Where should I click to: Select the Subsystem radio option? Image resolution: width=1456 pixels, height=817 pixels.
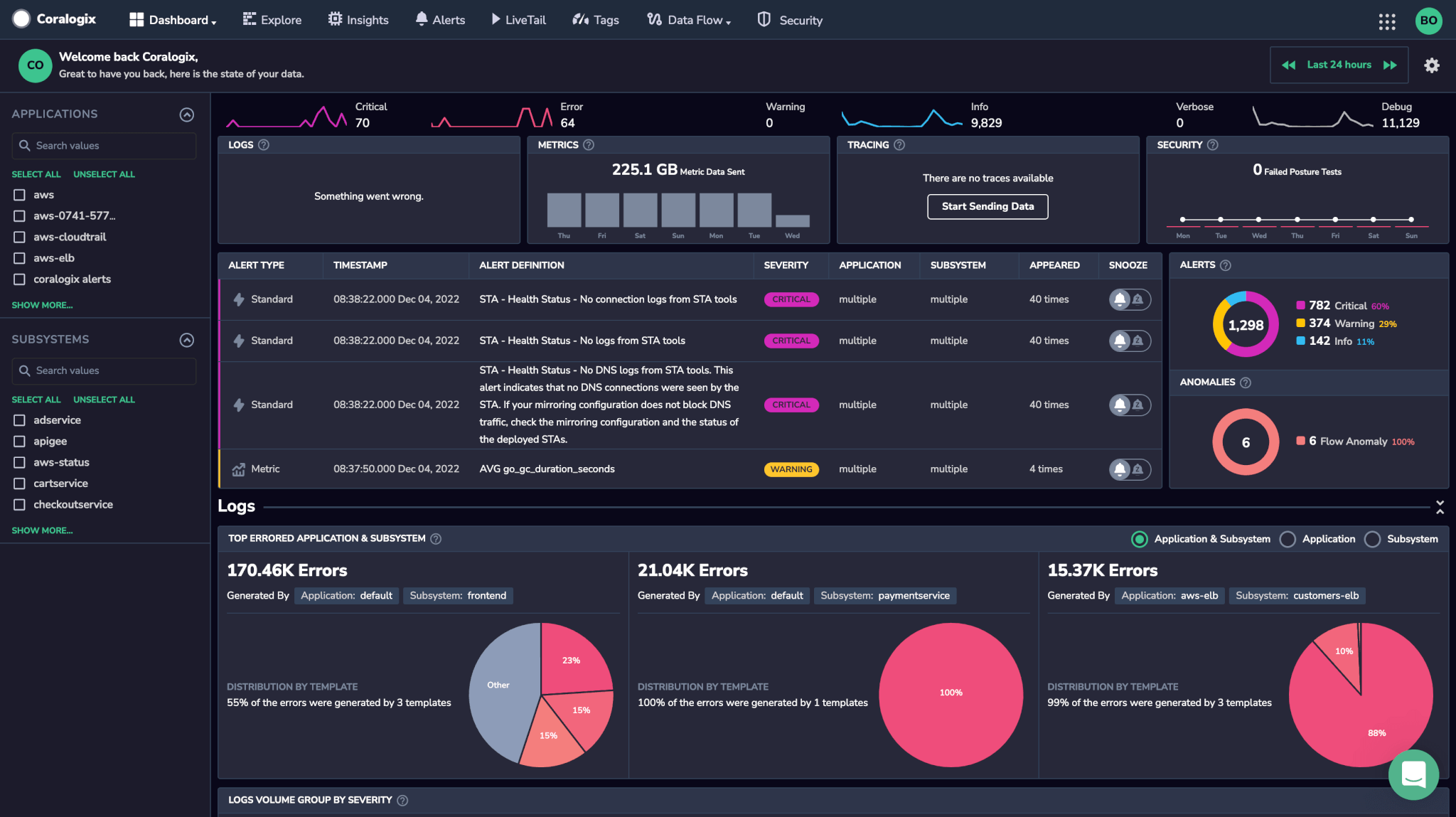(x=1373, y=540)
